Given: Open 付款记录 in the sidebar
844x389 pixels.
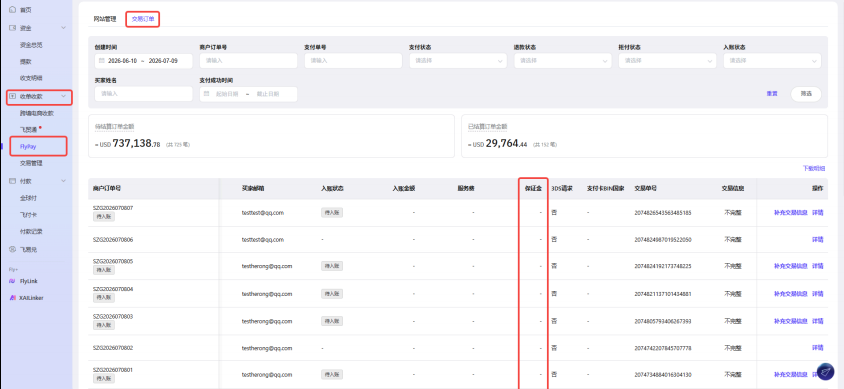Looking at the screenshot, I should coord(31,231).
